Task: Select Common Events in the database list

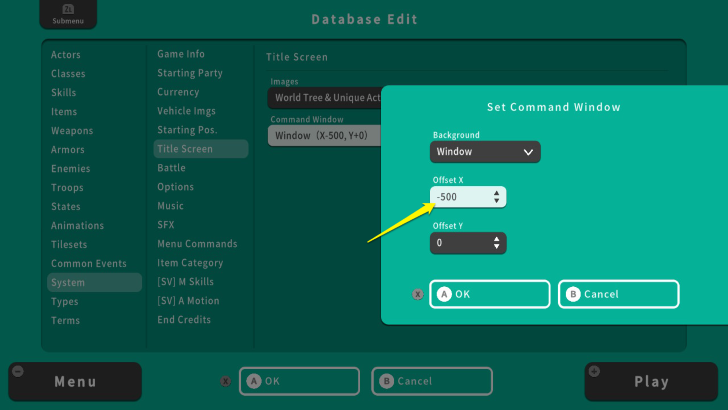Action: [89, 264]
